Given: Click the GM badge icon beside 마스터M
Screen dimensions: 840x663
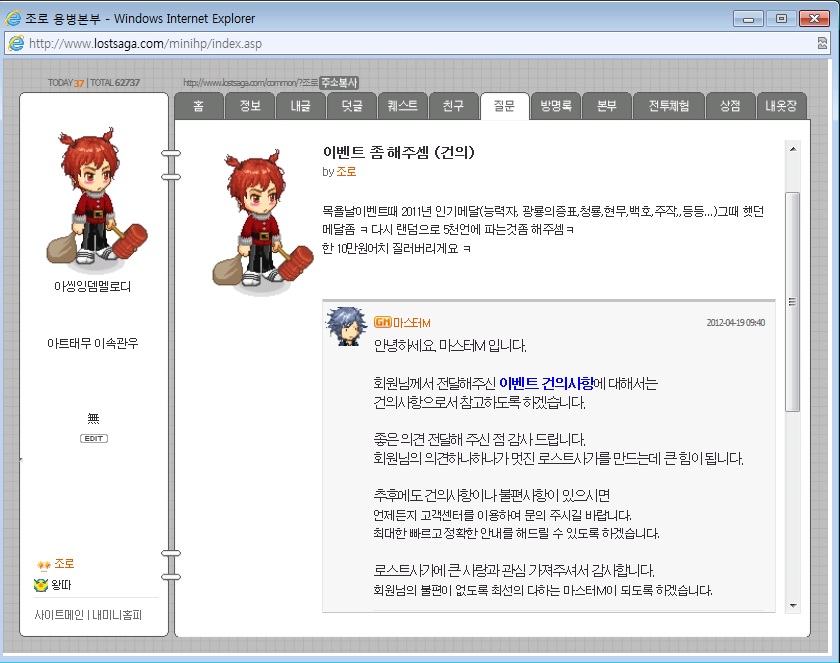Looking at the screenshot, I should coord(382,322).
